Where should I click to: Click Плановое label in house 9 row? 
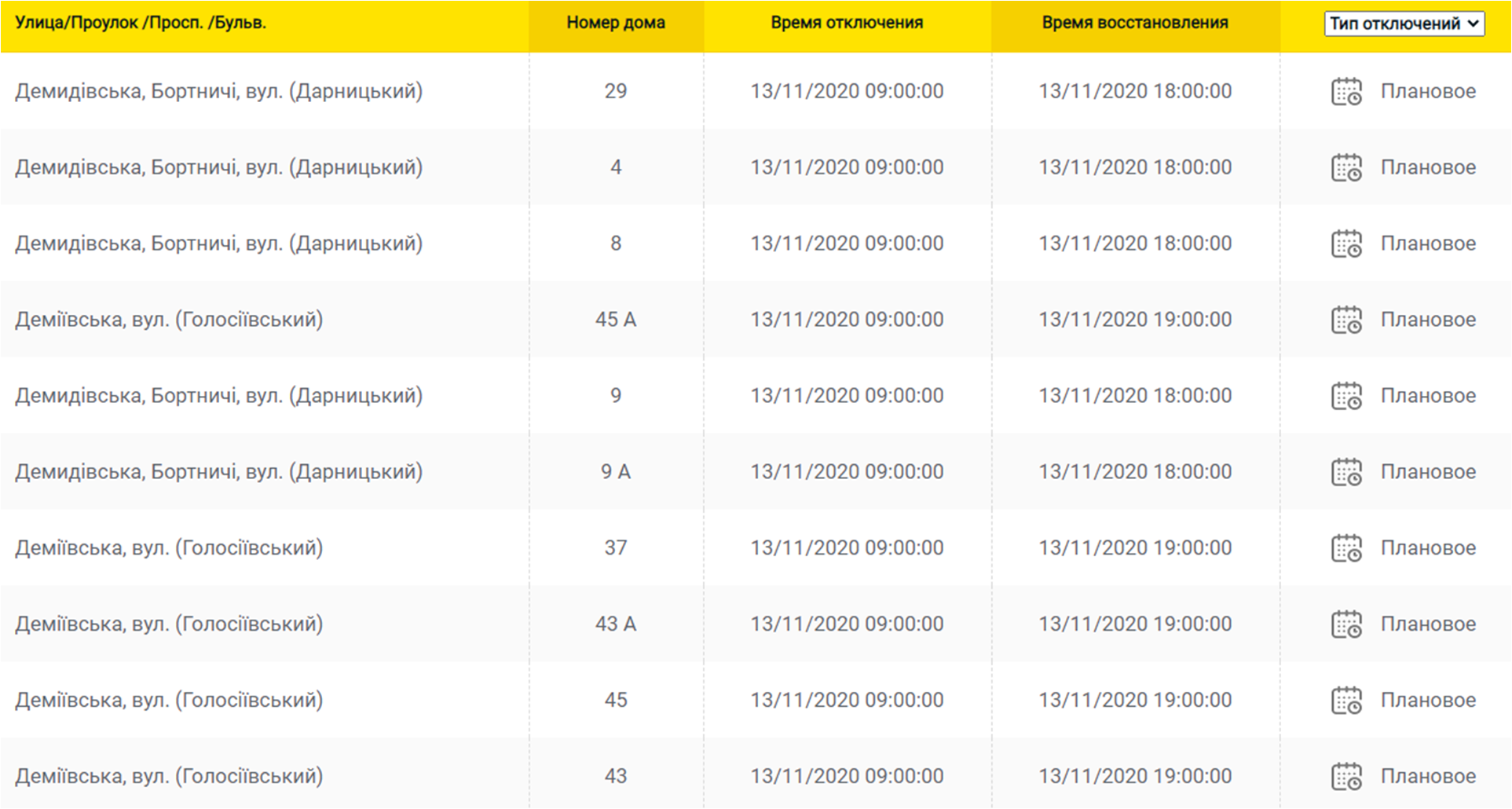pos(1428,396)
